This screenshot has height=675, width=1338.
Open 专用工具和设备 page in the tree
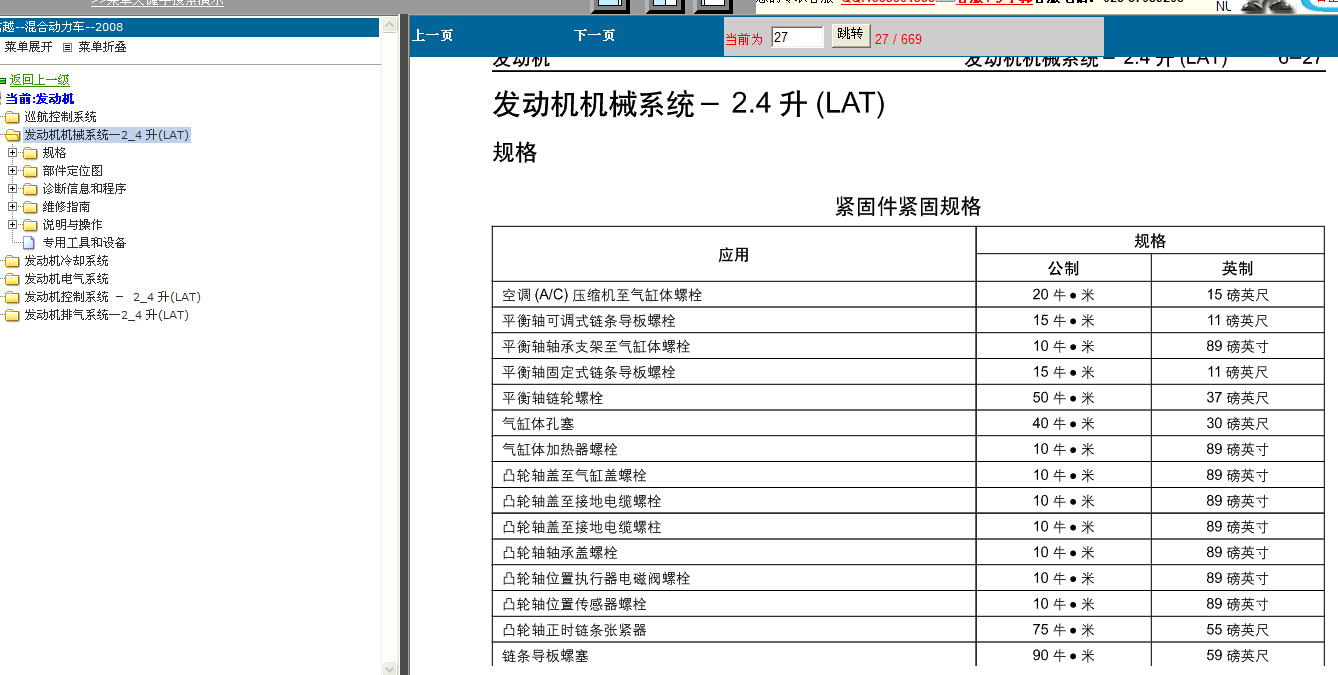[84, 243]
